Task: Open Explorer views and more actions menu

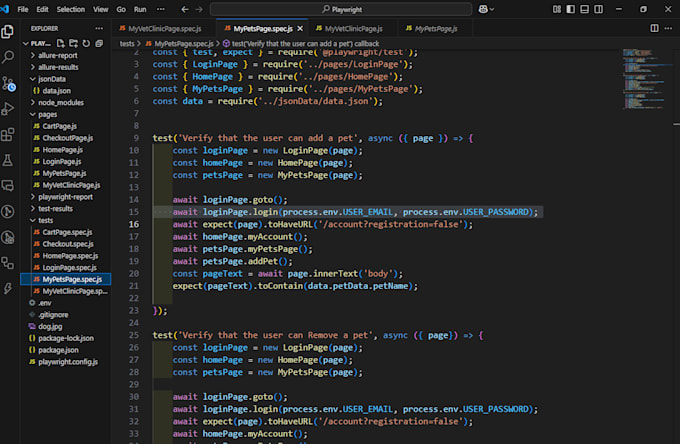Action: (x=99, y=28)
